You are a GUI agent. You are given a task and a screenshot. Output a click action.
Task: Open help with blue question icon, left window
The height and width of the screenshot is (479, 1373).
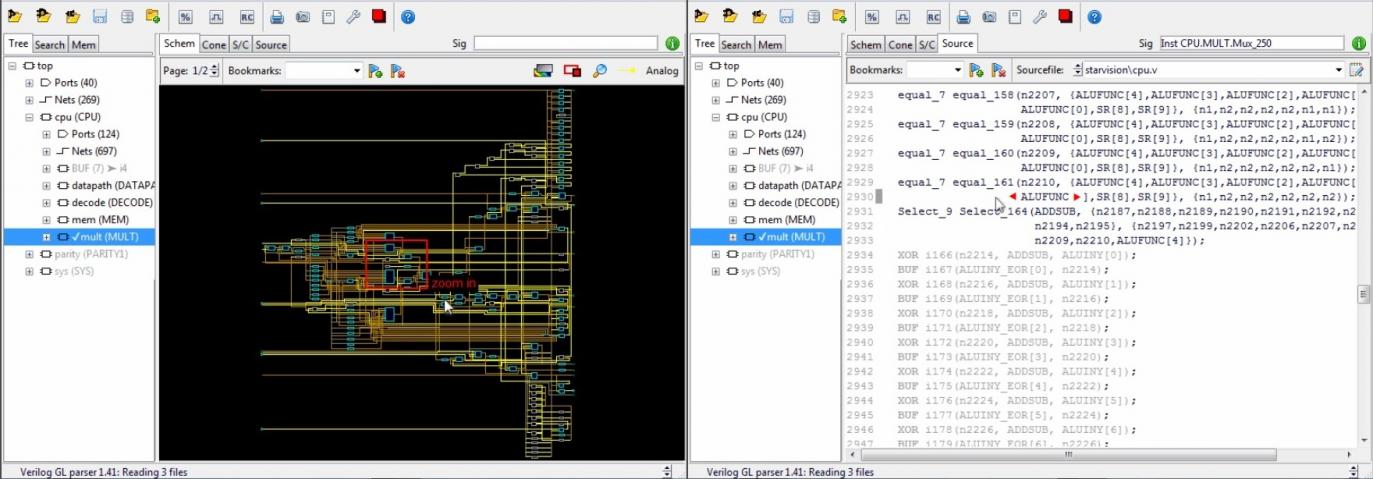pyautogui.click(x=408, y=16)
